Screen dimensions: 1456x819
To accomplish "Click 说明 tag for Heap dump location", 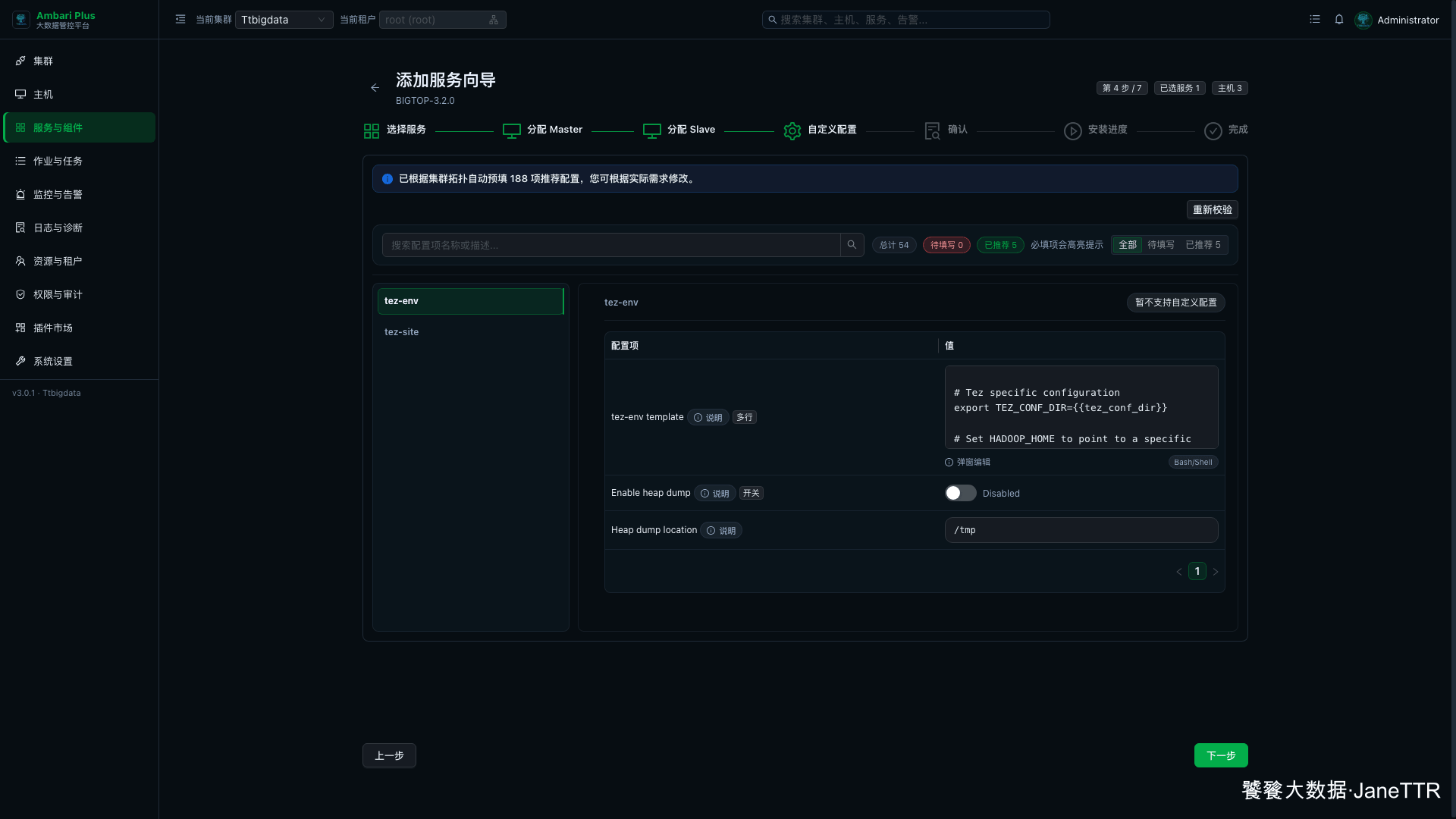I will (x=721, y=531).
